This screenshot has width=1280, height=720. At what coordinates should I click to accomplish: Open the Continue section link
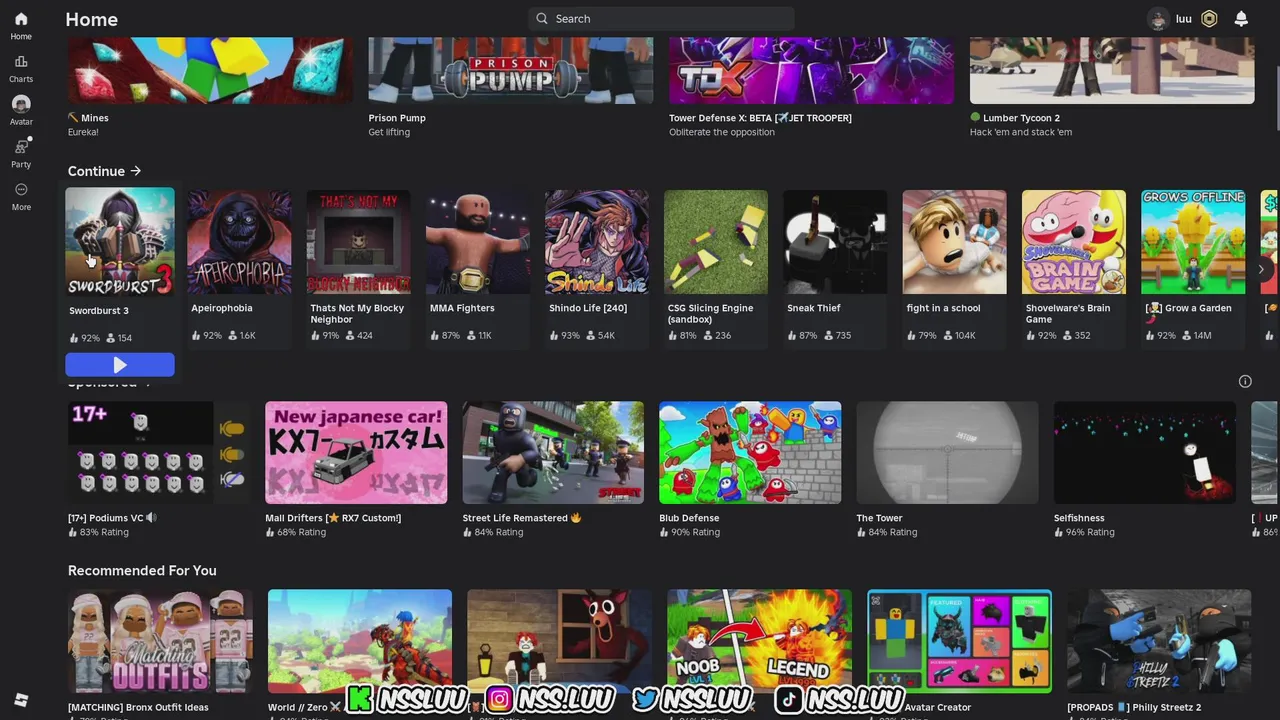coord(104,171)
